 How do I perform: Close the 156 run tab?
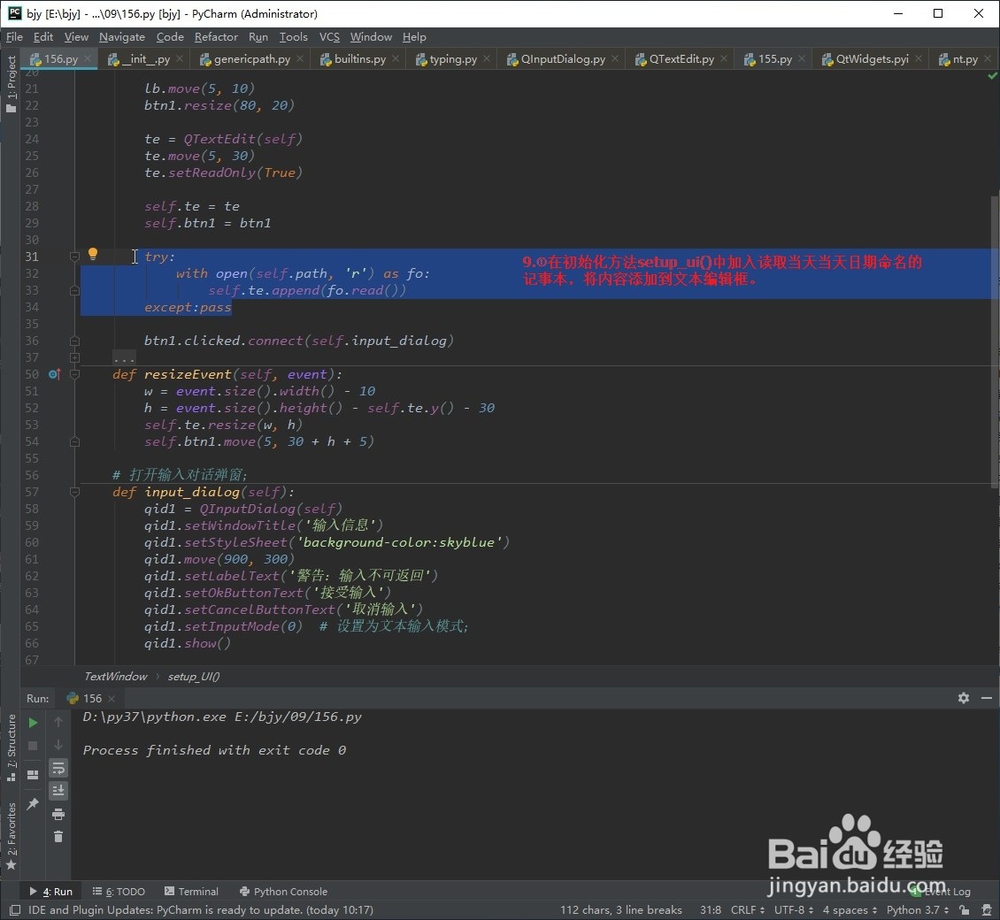point(112,699)
